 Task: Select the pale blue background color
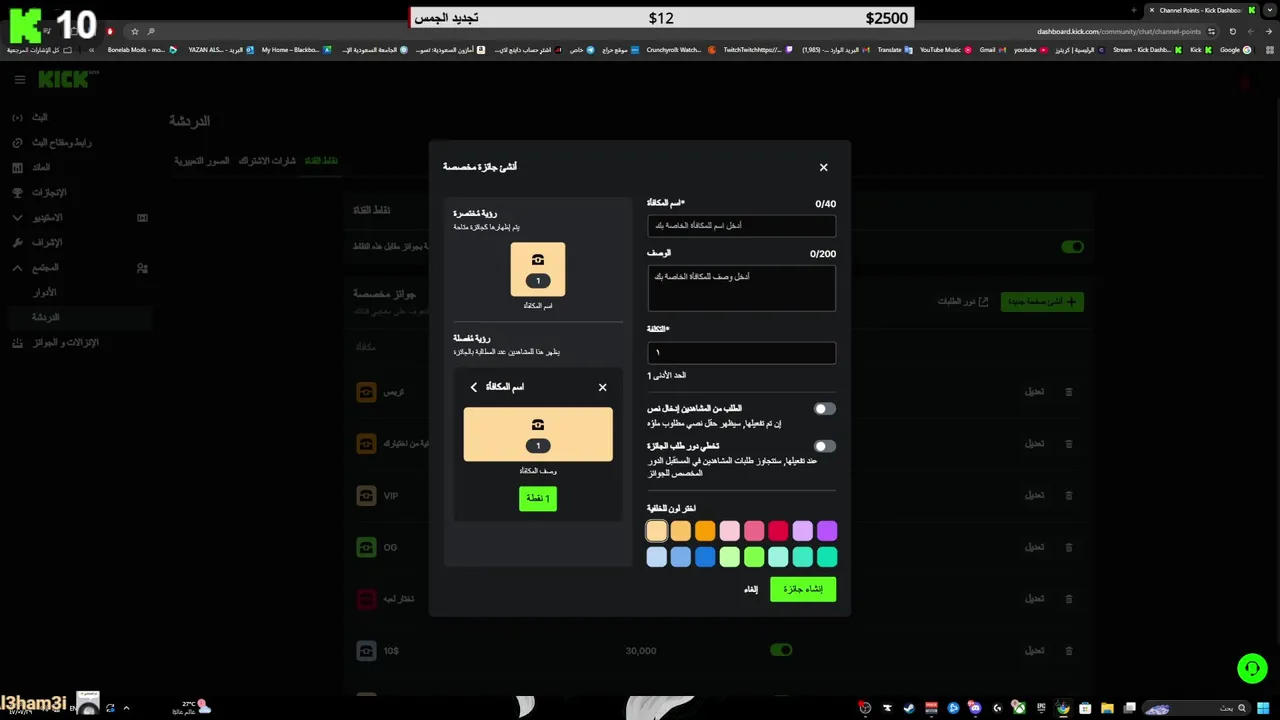(656, 557)
